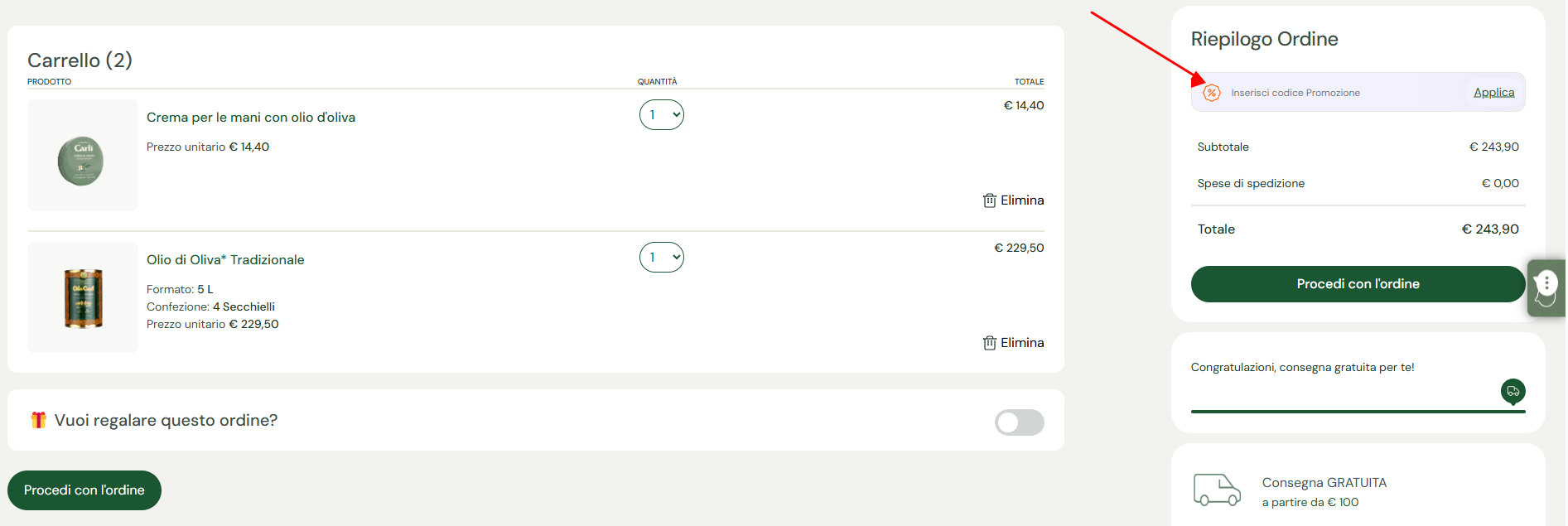Screen dimensions: 1568x526
Task: Select the truck icon in Consegna GRATUITA
Action: (x=1218, y=490)
